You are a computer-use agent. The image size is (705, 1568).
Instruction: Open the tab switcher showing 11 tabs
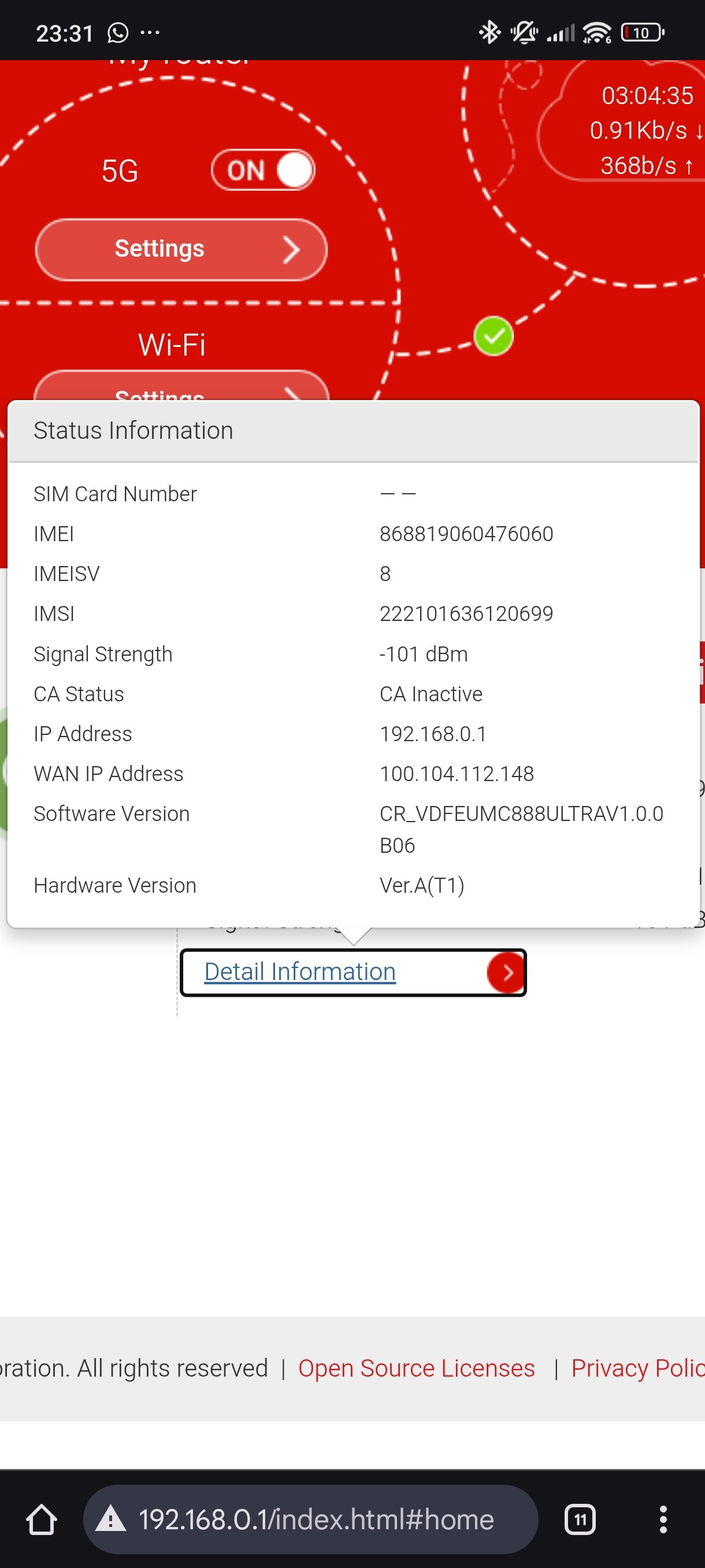tap(580, 1519)
